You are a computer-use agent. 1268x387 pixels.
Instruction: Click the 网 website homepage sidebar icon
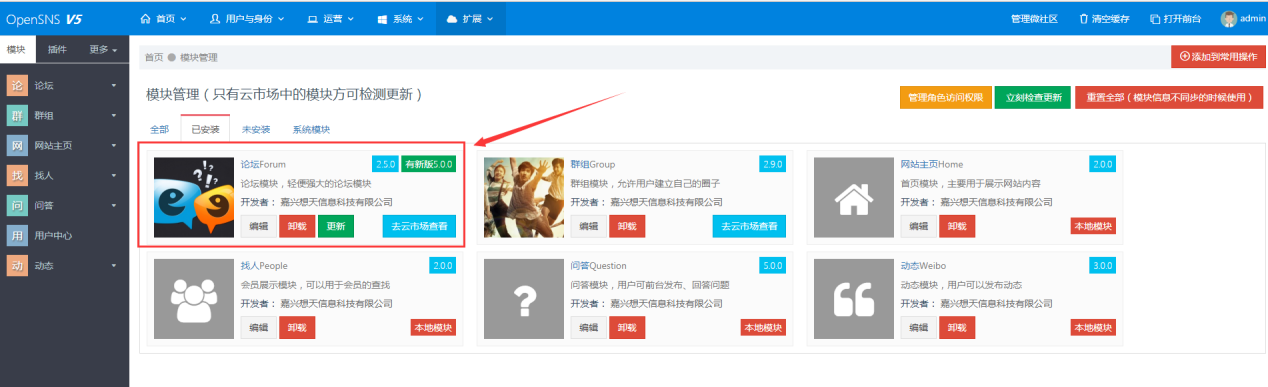pyautogui.click(x=17, y=146)
